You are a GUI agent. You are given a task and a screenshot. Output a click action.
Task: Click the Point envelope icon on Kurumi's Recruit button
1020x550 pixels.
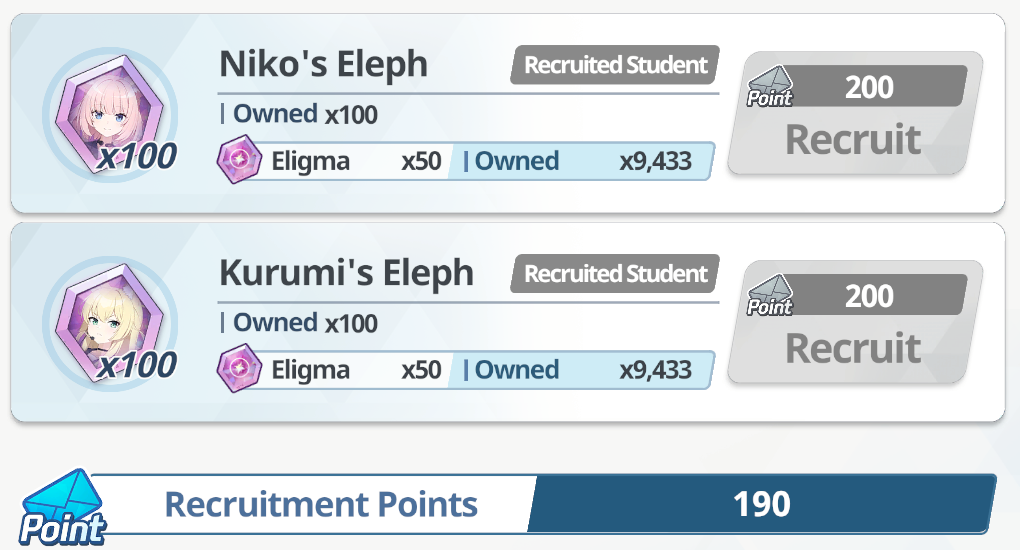(x=770, y=296)
